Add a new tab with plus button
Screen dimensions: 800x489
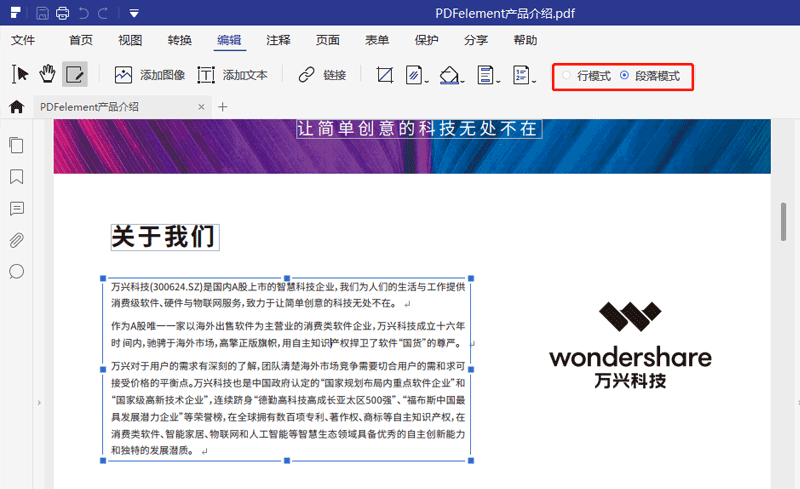point(222,107)
